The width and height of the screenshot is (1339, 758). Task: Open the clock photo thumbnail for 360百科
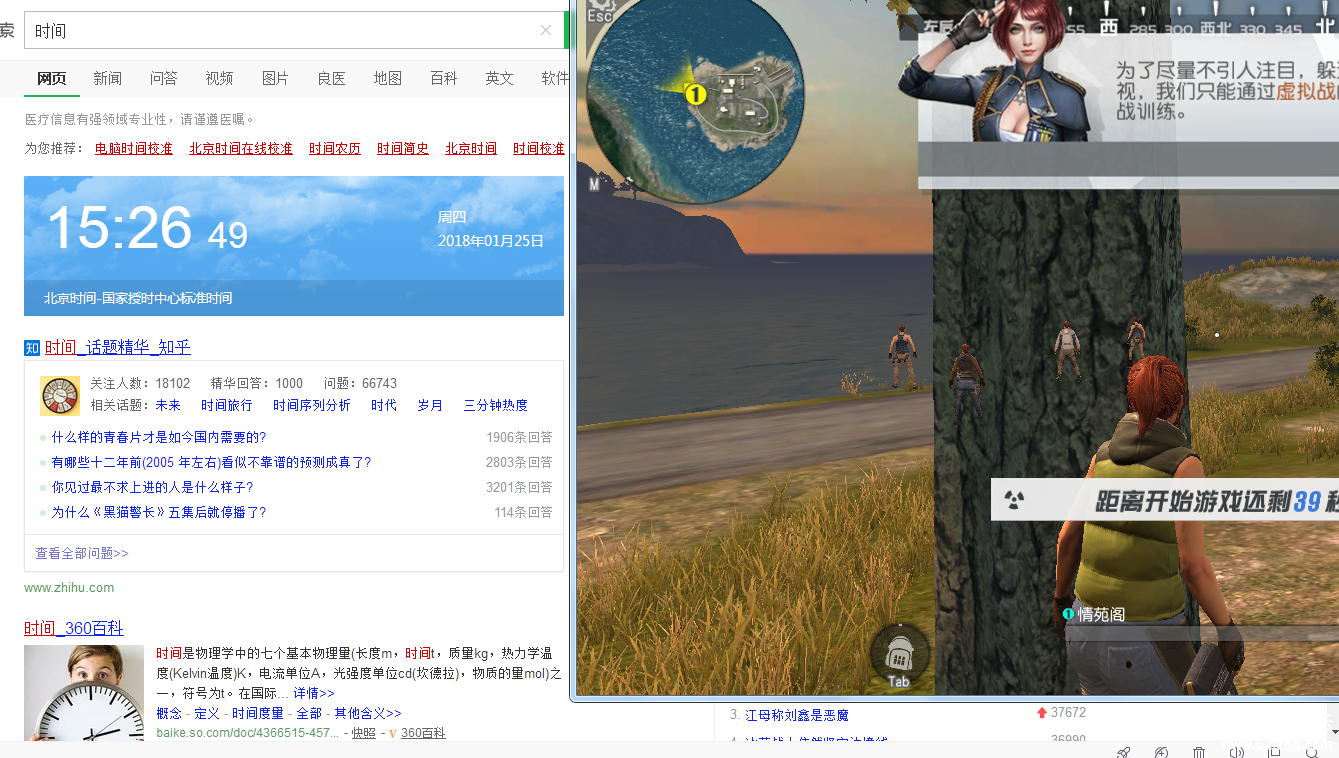coord(84,692)
